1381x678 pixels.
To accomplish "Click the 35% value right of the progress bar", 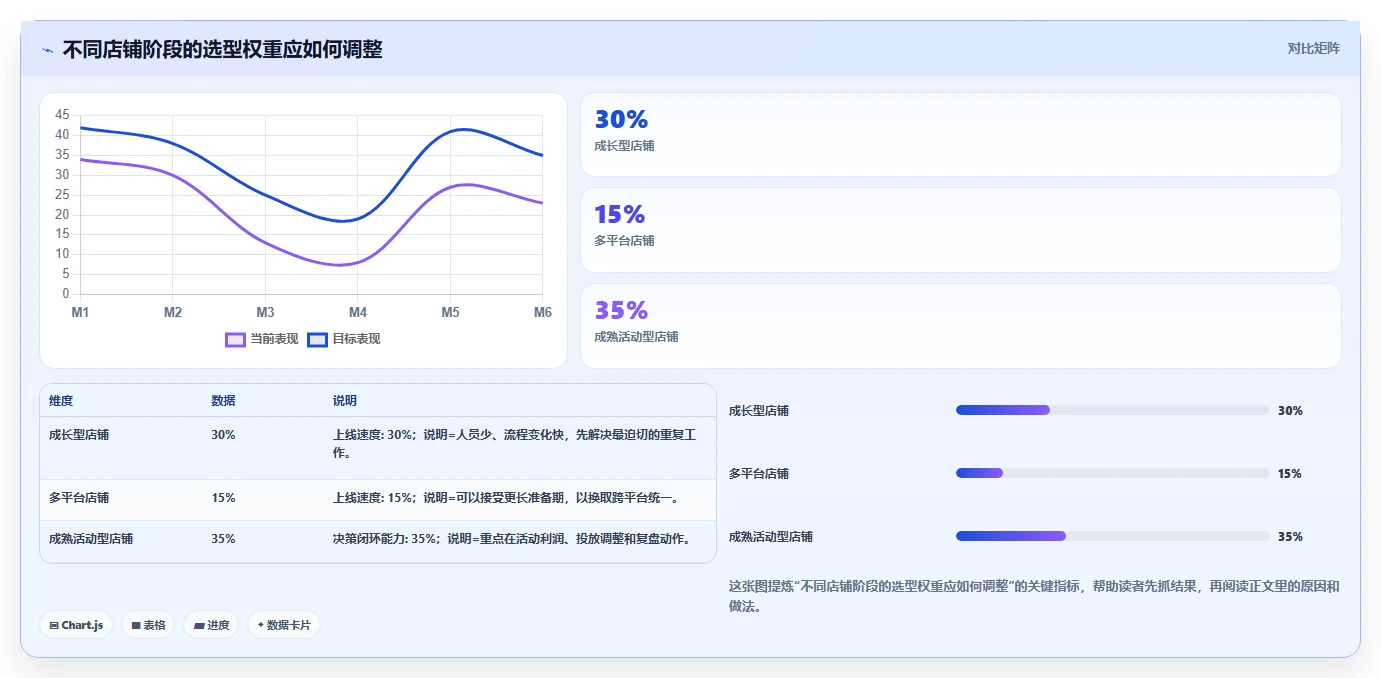I will (x=1290, y=537).
